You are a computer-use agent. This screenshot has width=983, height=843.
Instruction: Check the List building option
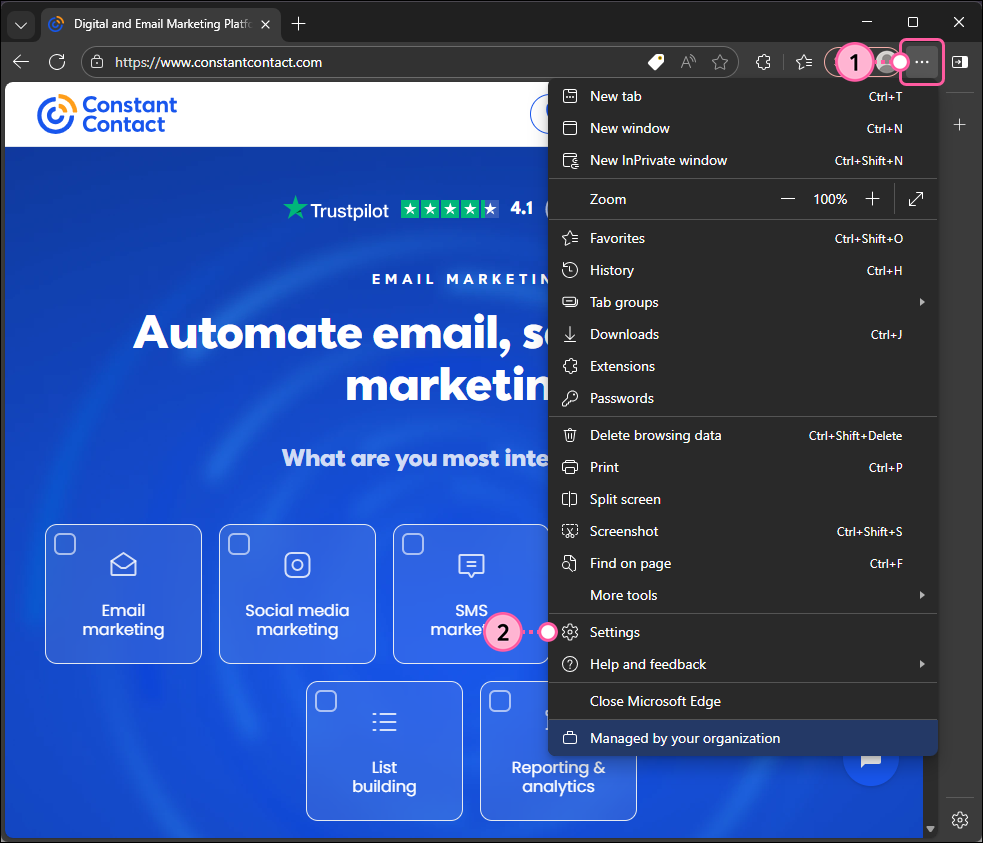pyautogui.click(x=326, y=701)
